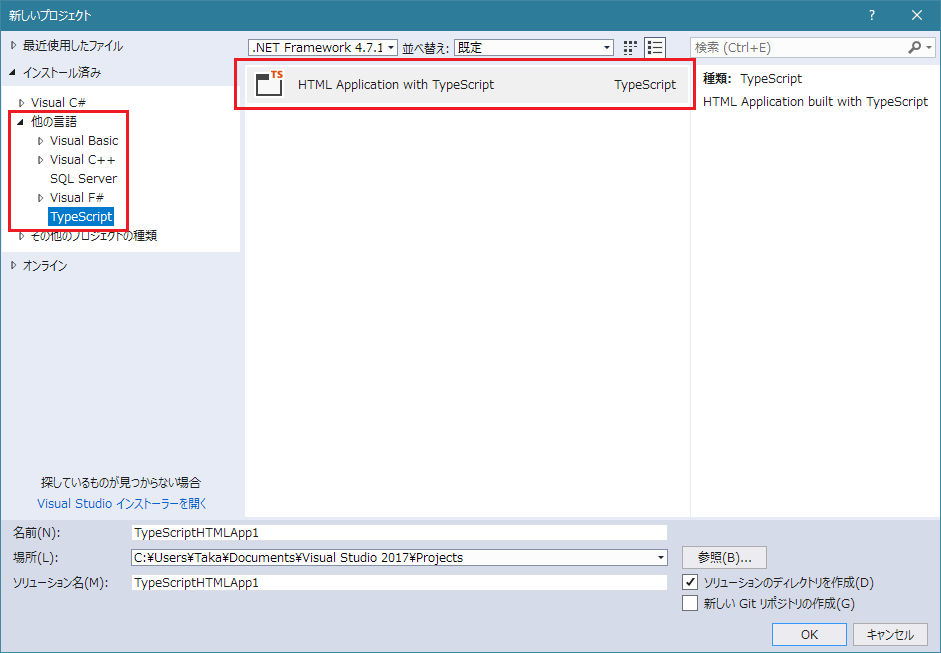Click the 他の言語 tree label
Viewport: 941px width, 653px height.
pyautogui.click(x=54, y=122)
